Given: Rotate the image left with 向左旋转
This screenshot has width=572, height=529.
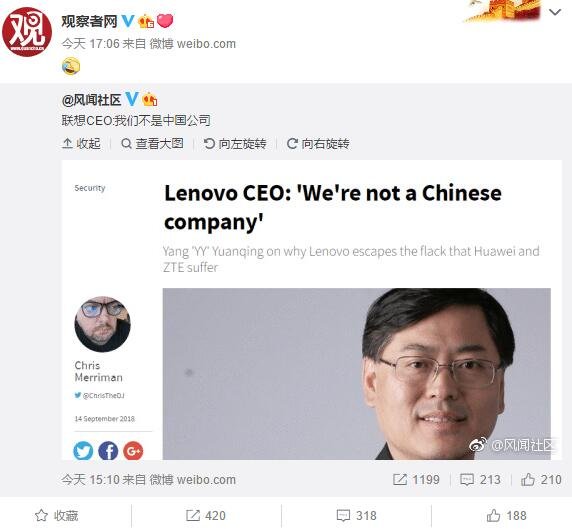Looking at the screenshot, I should click(235, 143).
